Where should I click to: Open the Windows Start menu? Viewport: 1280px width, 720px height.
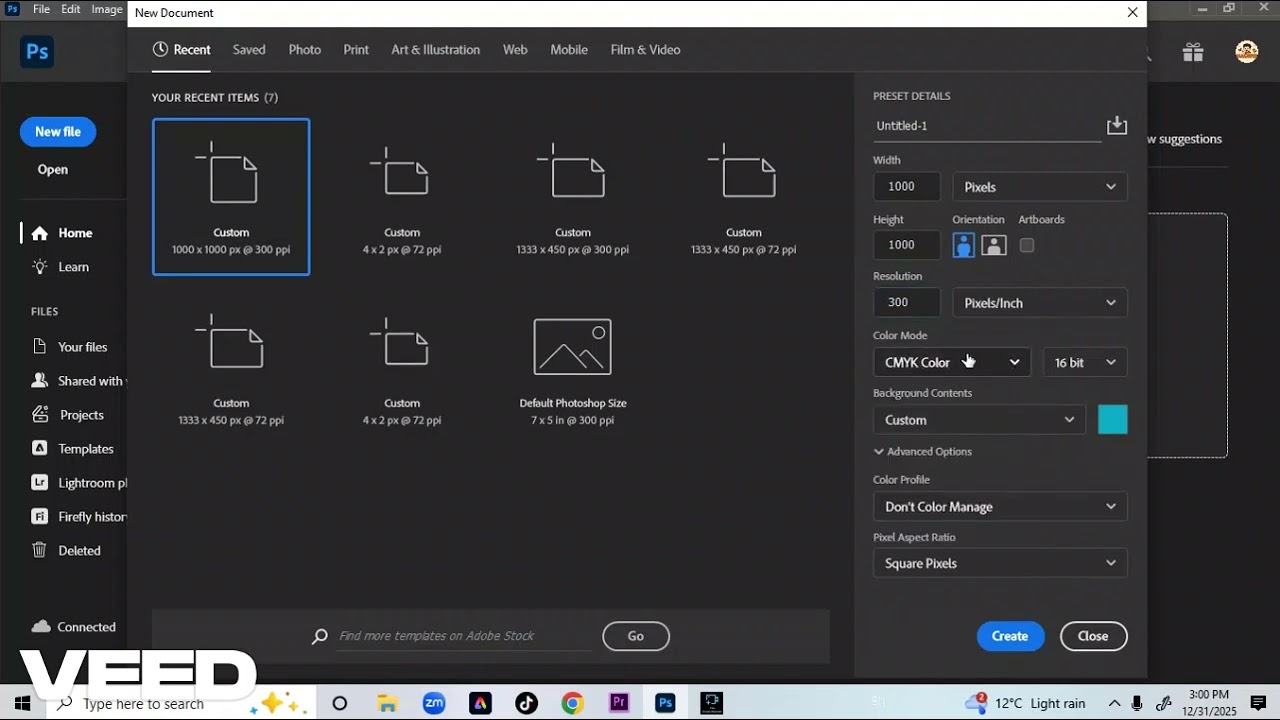(22, 704)
